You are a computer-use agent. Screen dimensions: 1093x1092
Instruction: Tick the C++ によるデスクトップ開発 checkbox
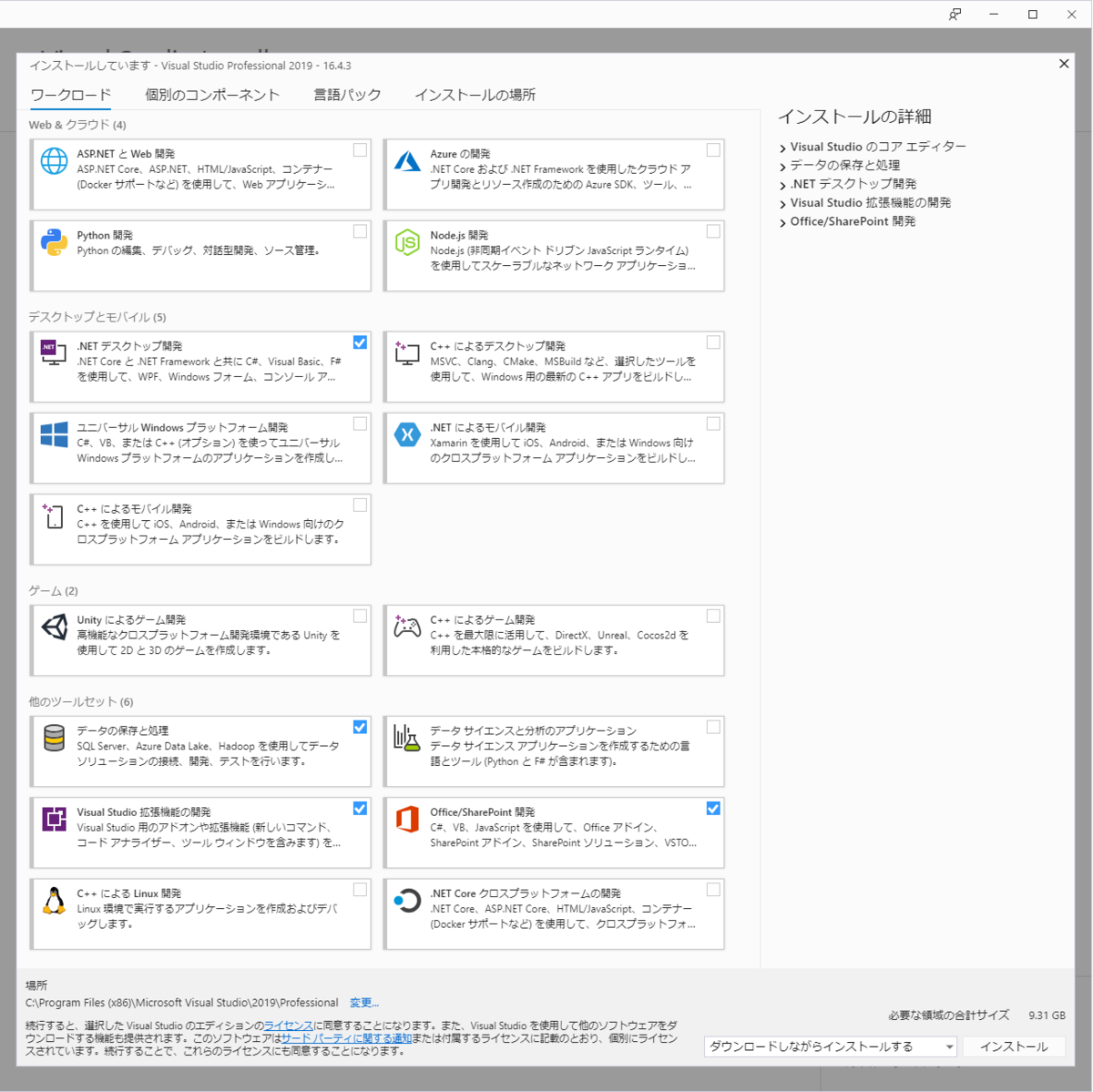713,342
